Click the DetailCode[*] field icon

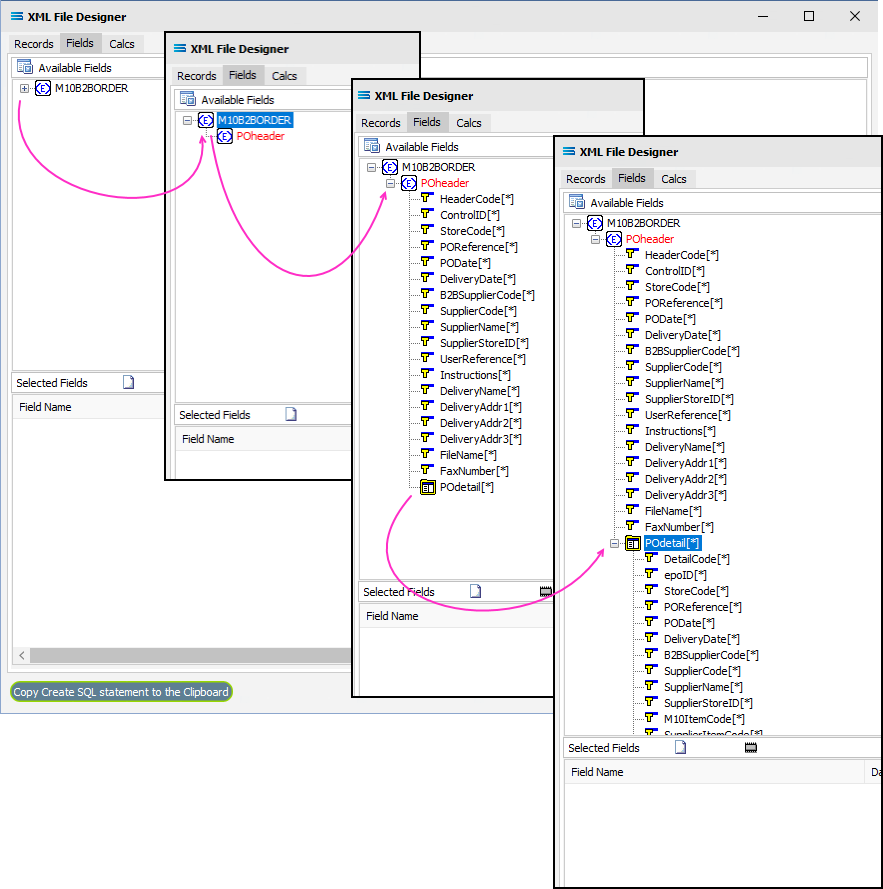[650, 558]
